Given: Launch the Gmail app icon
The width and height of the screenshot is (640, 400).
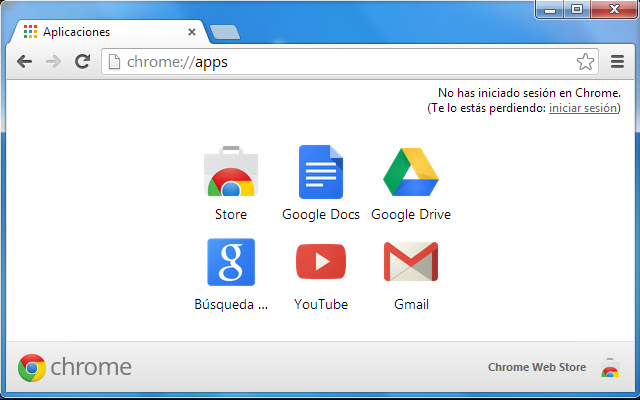Looking at the screenshot, I should click(411, 262).
